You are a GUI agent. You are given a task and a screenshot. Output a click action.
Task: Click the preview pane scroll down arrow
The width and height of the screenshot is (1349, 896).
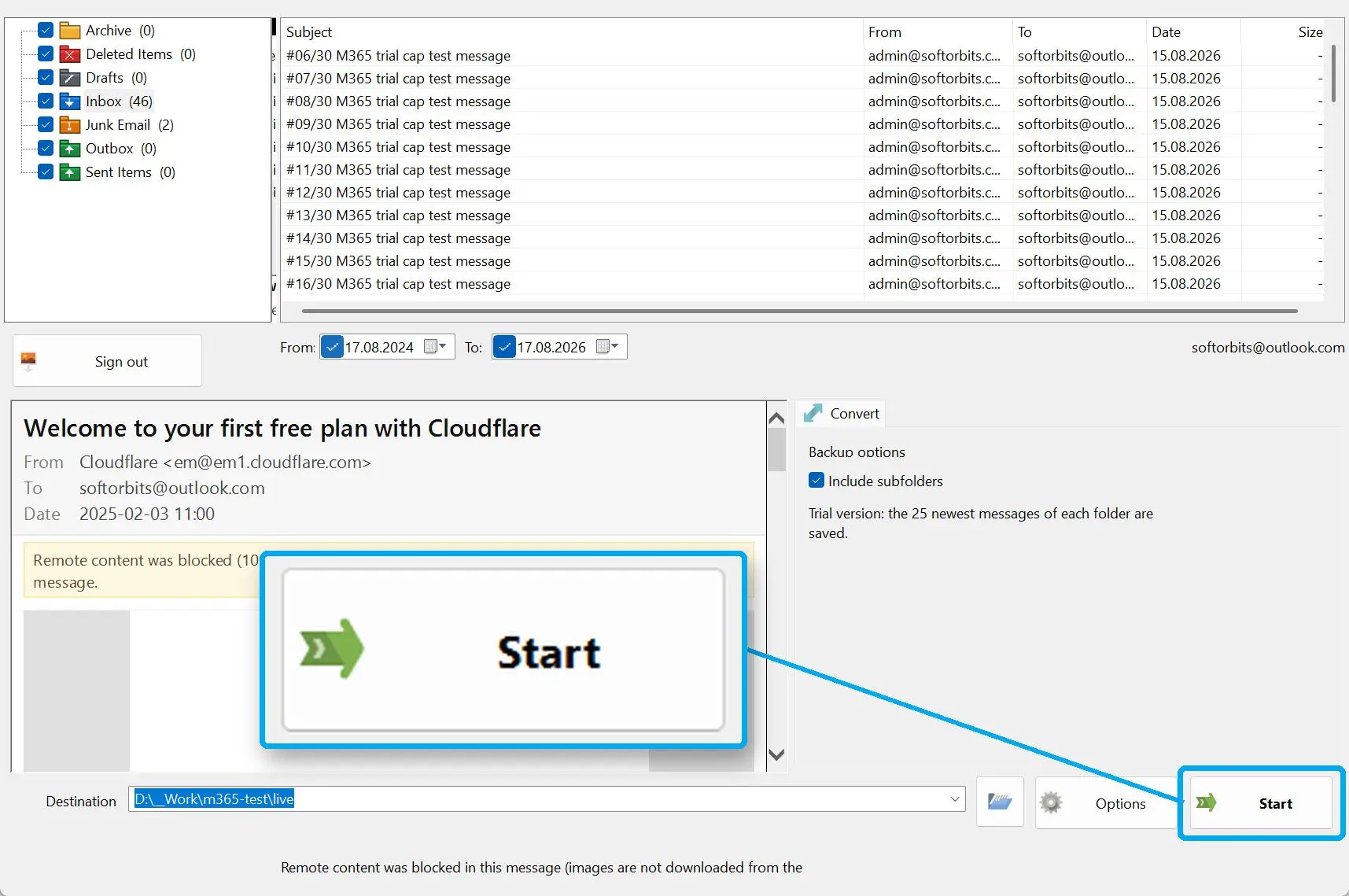coord(776,754)
